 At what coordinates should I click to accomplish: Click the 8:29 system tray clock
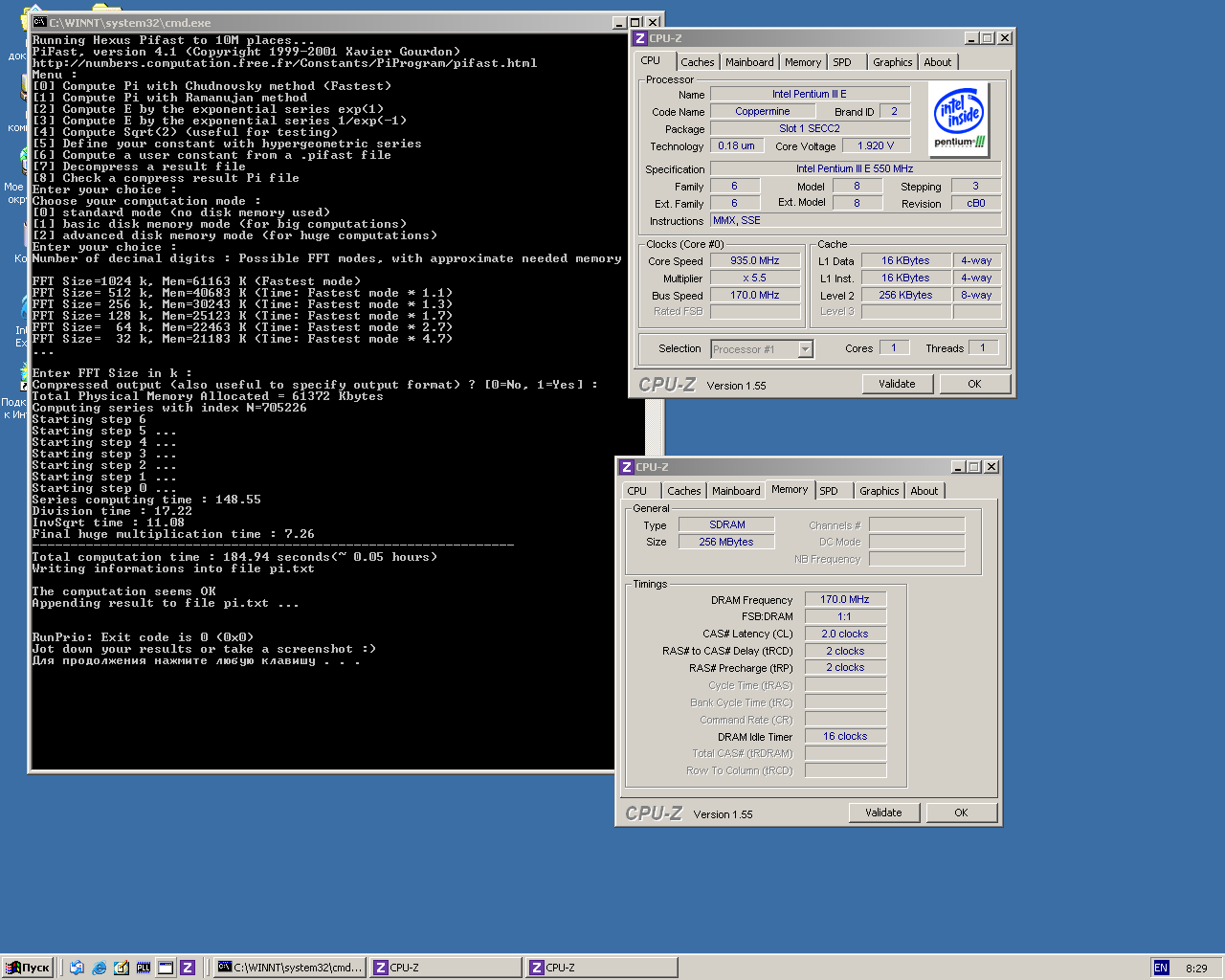pyautogui.click(x=1196, y=969)
